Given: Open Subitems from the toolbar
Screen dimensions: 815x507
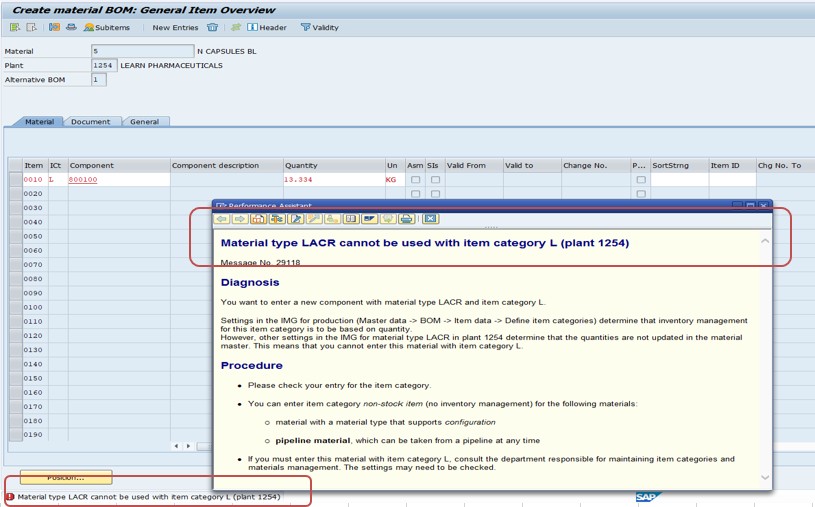Looking at the screenshot, I should (x=107, y=28).
